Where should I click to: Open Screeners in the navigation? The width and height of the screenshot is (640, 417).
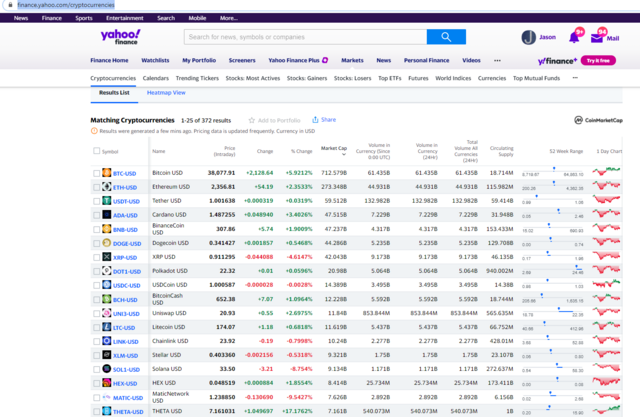pyautogui.click(x=242, y=60)
